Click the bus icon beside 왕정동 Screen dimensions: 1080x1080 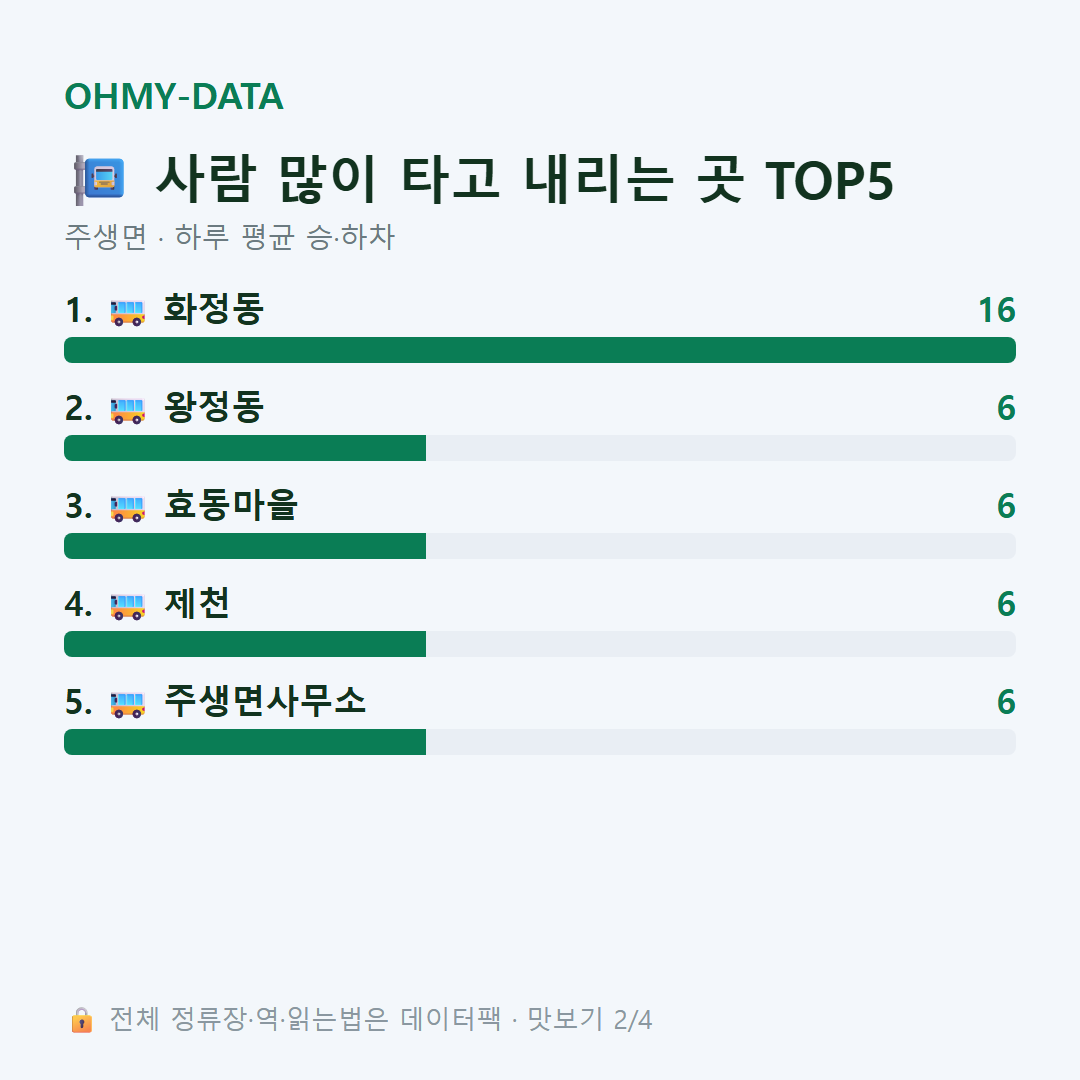pos(128,410)
